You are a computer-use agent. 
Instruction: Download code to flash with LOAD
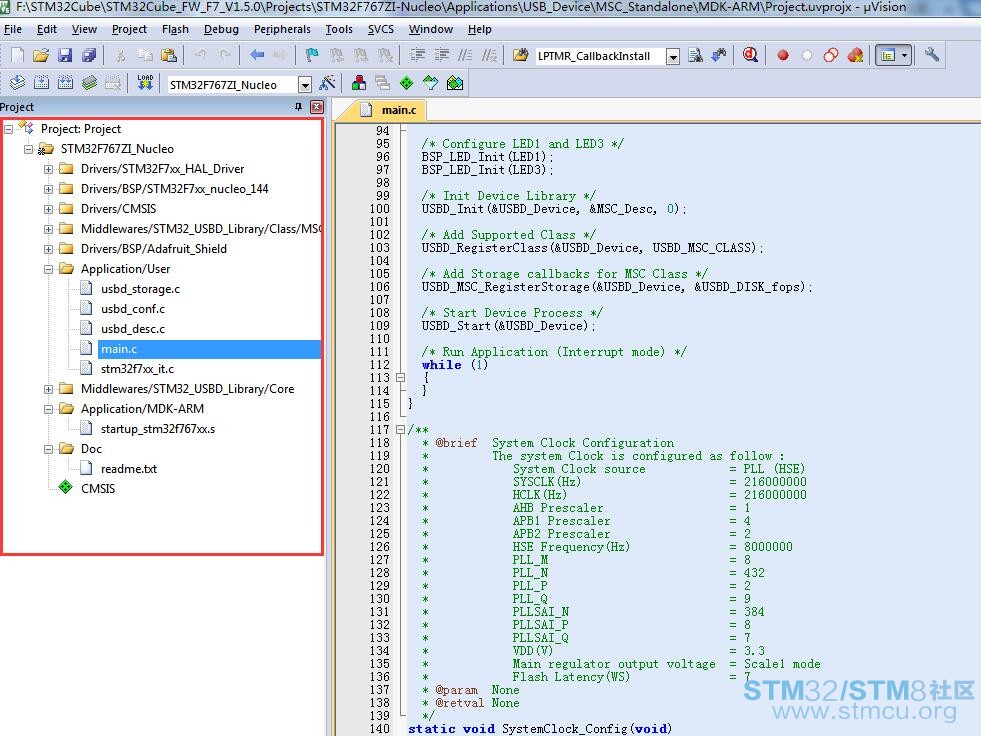pos(145,83)
